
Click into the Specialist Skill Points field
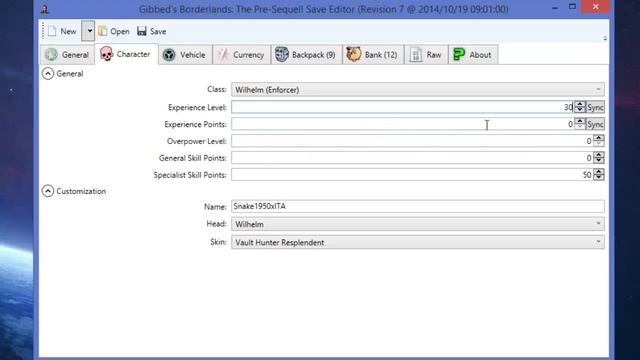click(412, 175)
